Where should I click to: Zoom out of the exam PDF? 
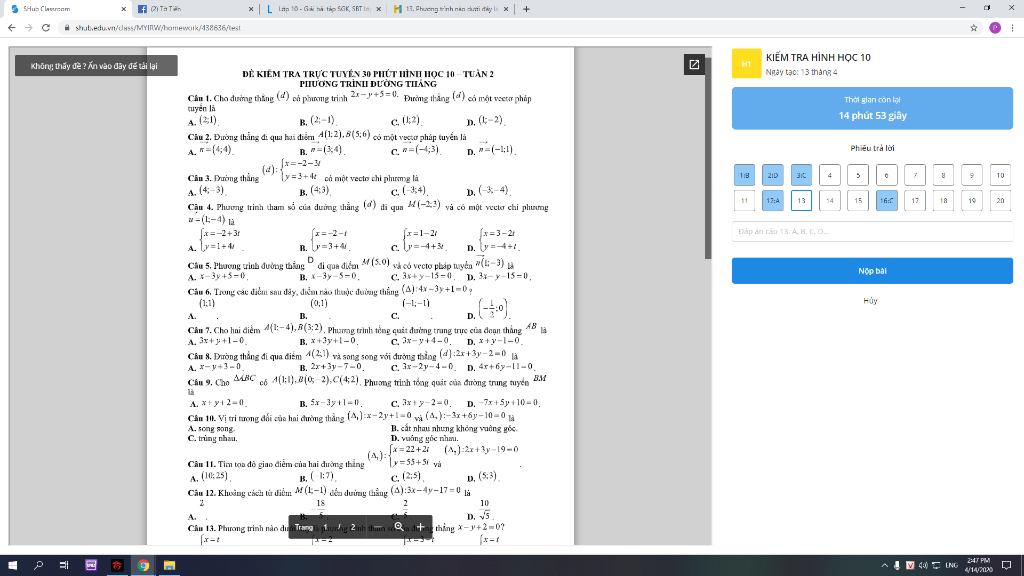pos(377,527)
